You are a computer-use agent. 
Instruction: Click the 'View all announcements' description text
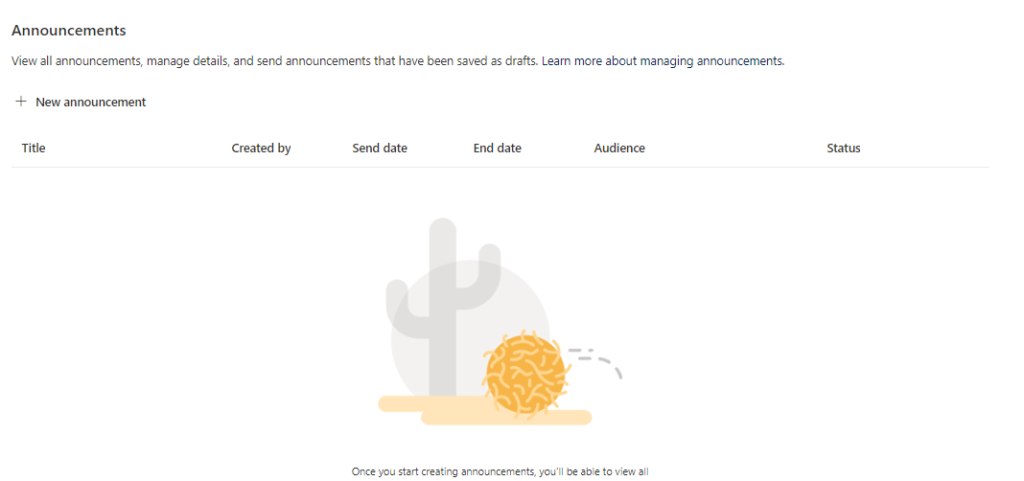click(x=77, y=61)
